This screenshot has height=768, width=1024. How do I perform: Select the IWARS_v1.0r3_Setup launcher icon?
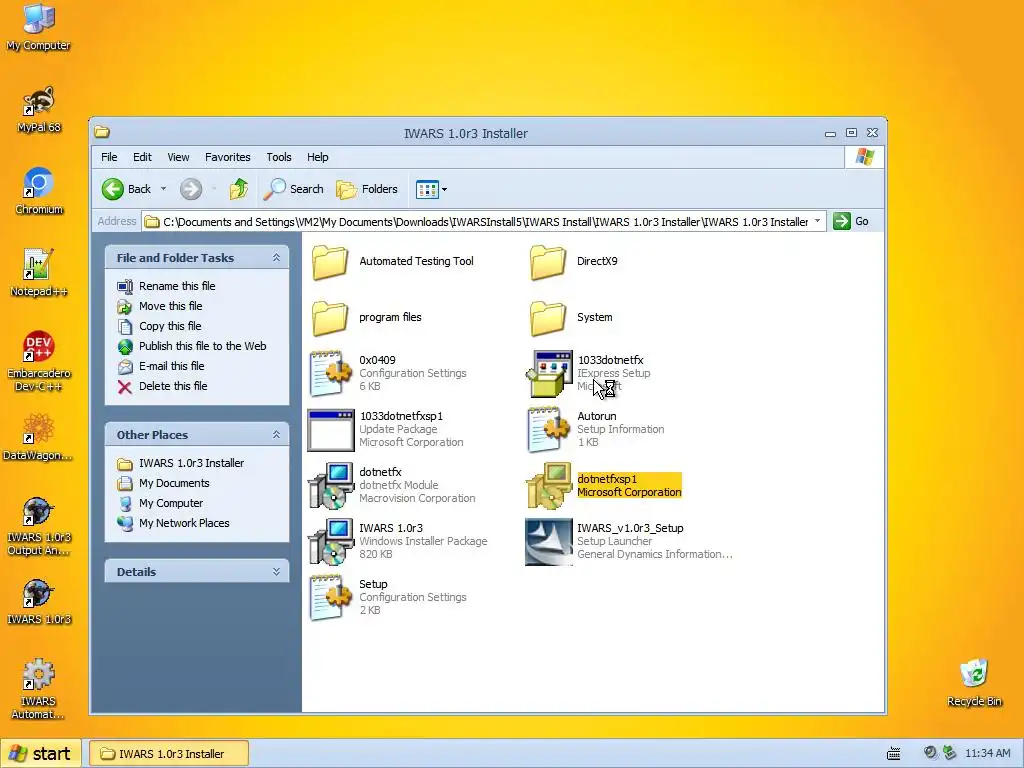549,542
